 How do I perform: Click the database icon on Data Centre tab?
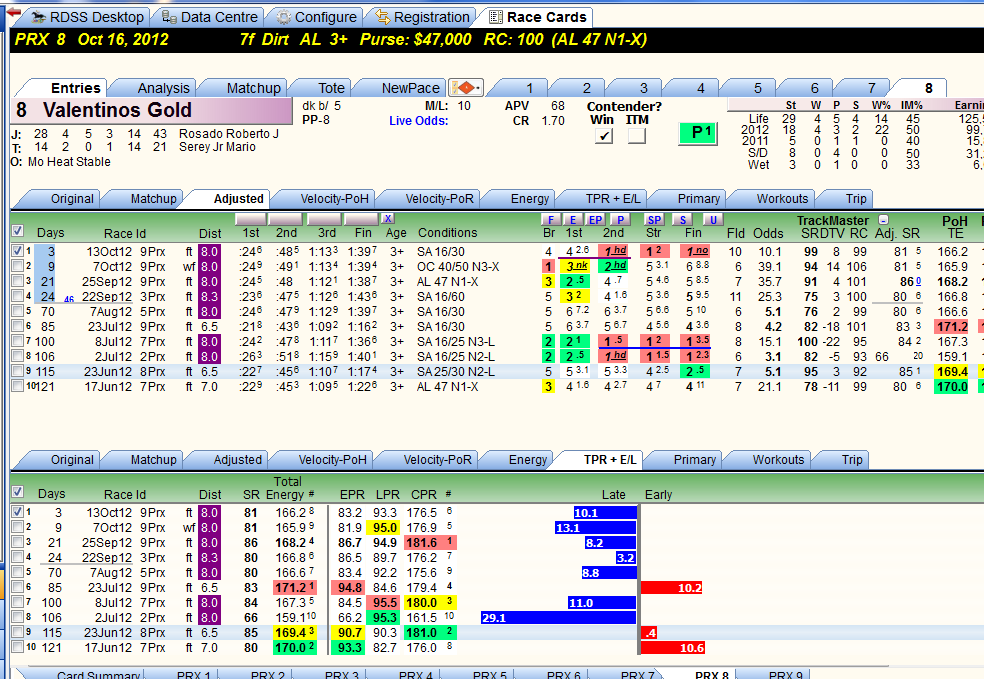(x=169, y=18)
